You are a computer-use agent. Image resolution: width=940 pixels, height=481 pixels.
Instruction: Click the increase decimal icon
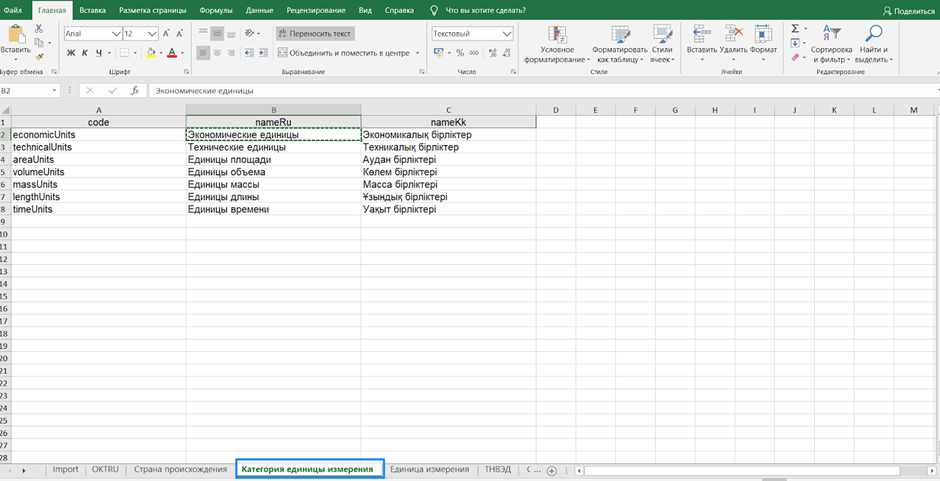pyautogui.click(x=492, y=53)
